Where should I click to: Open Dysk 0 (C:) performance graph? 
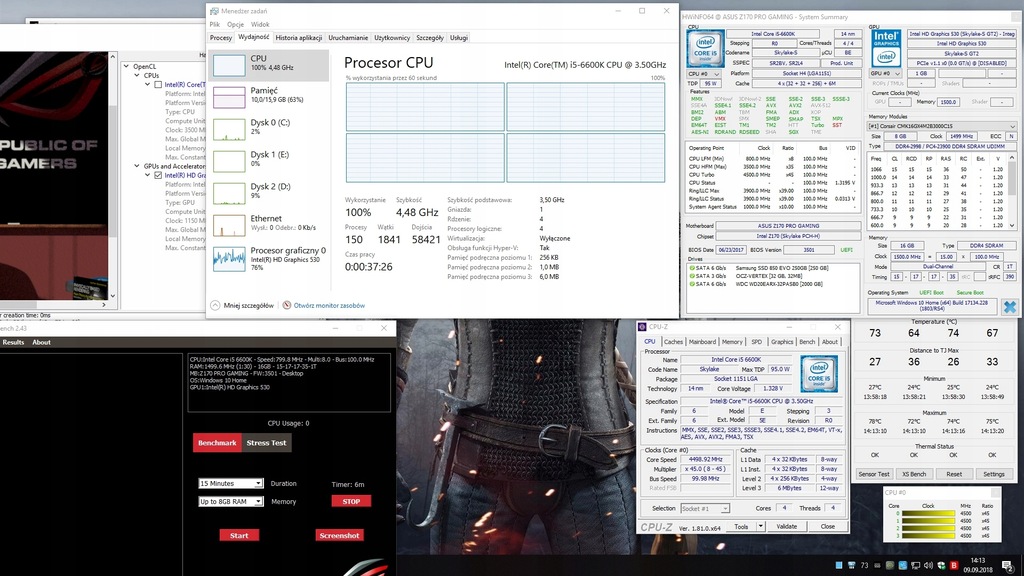coord(229,129)
